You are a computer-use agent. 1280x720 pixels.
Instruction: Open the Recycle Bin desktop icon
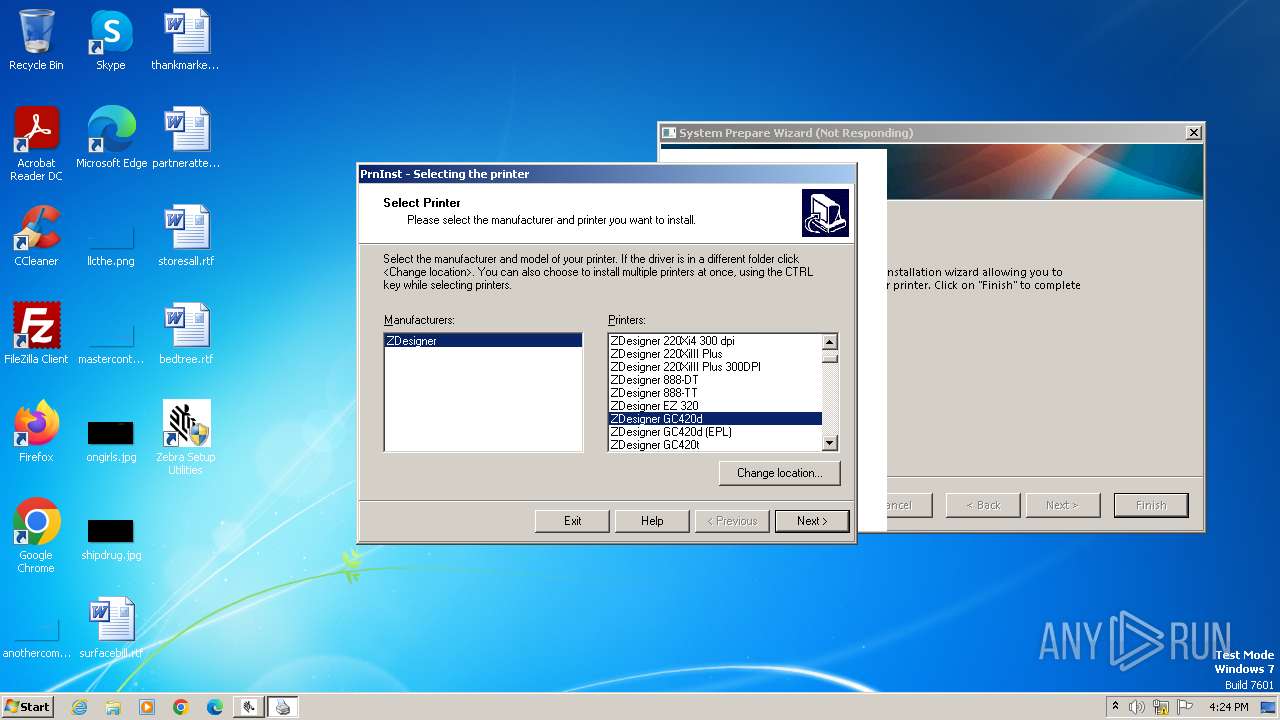tap(36, 40)
